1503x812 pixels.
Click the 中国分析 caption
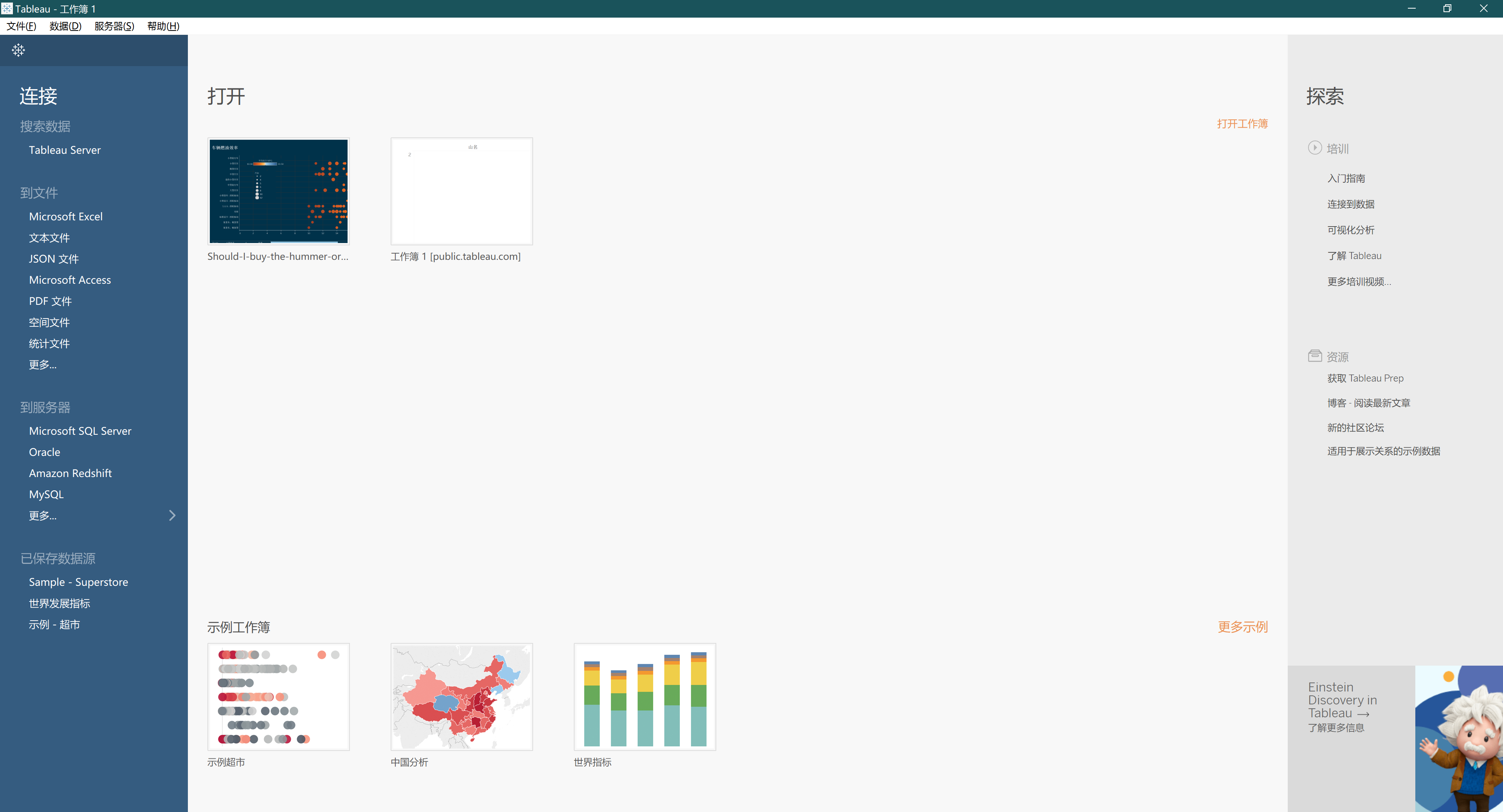[409, 762]
